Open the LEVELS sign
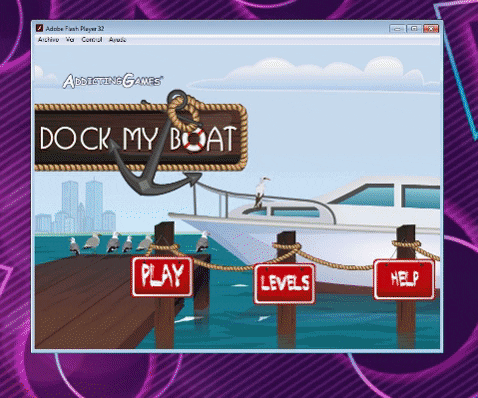 point(285,283)
